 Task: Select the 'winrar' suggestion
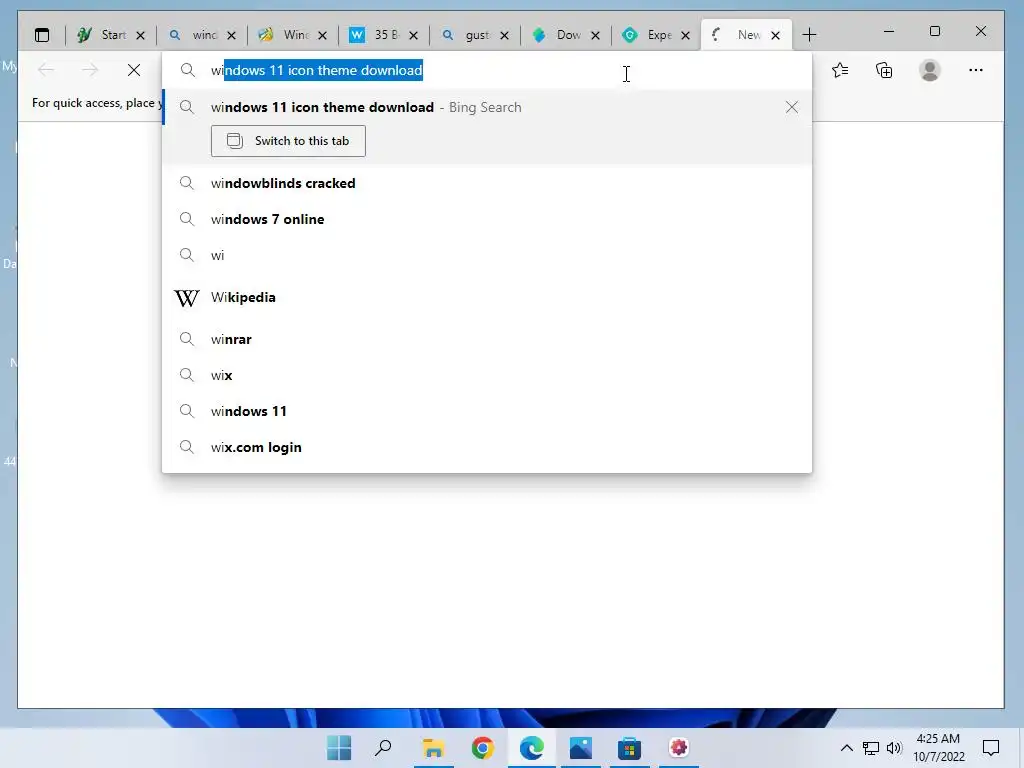click(487, 340)
